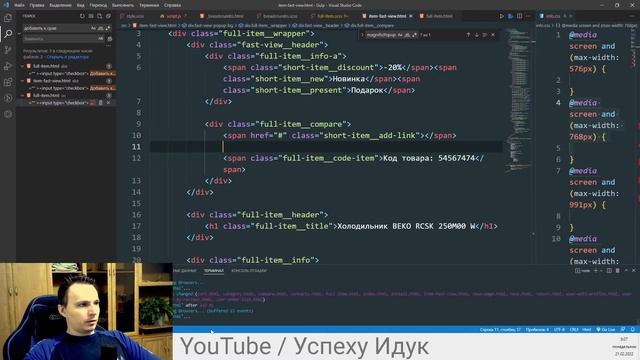The width and height of the screenshot is (640, 360).
Task: Create a new terminal with plus icon
Action: [x=596, y=270]
